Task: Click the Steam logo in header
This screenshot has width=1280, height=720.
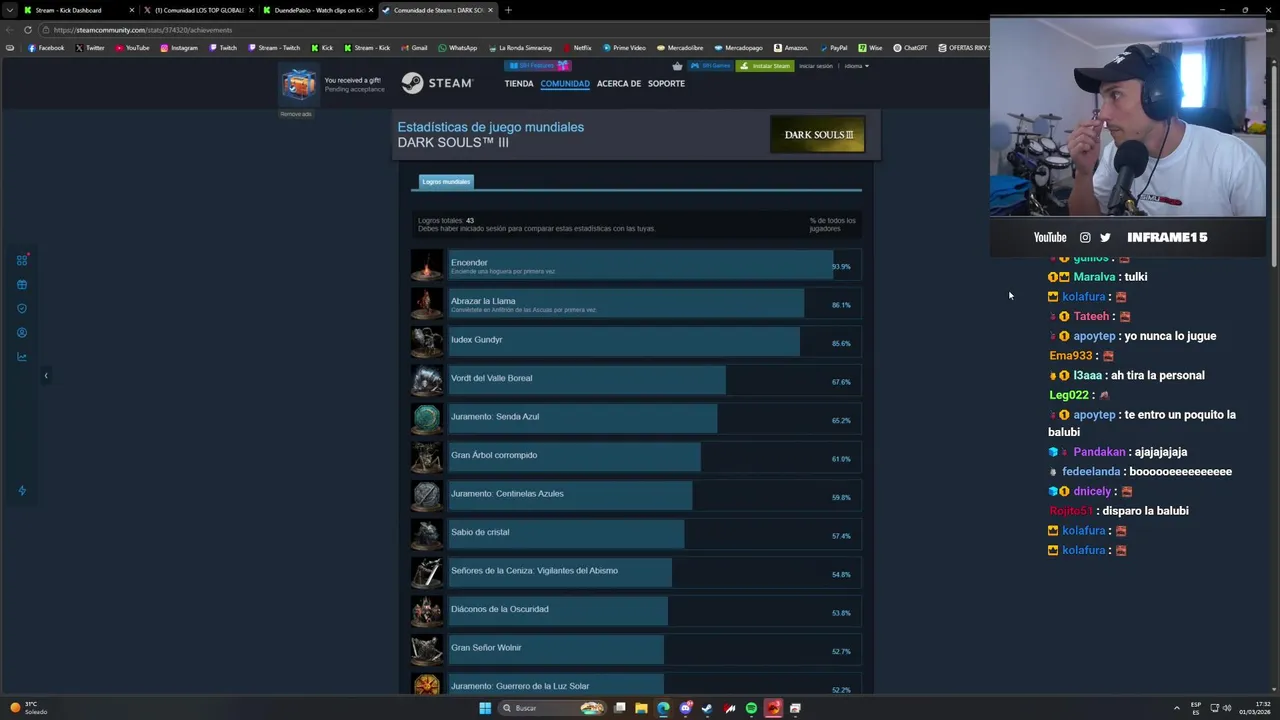Action: coord(437,83)
